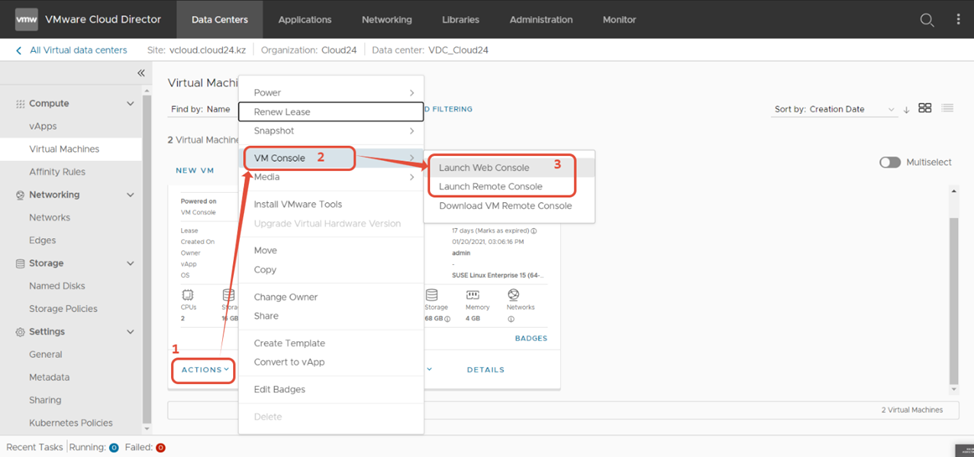The image size is (974, 457).
Task: Reverse sort order with the arrow icon
Action: click(x=906, y=109)
